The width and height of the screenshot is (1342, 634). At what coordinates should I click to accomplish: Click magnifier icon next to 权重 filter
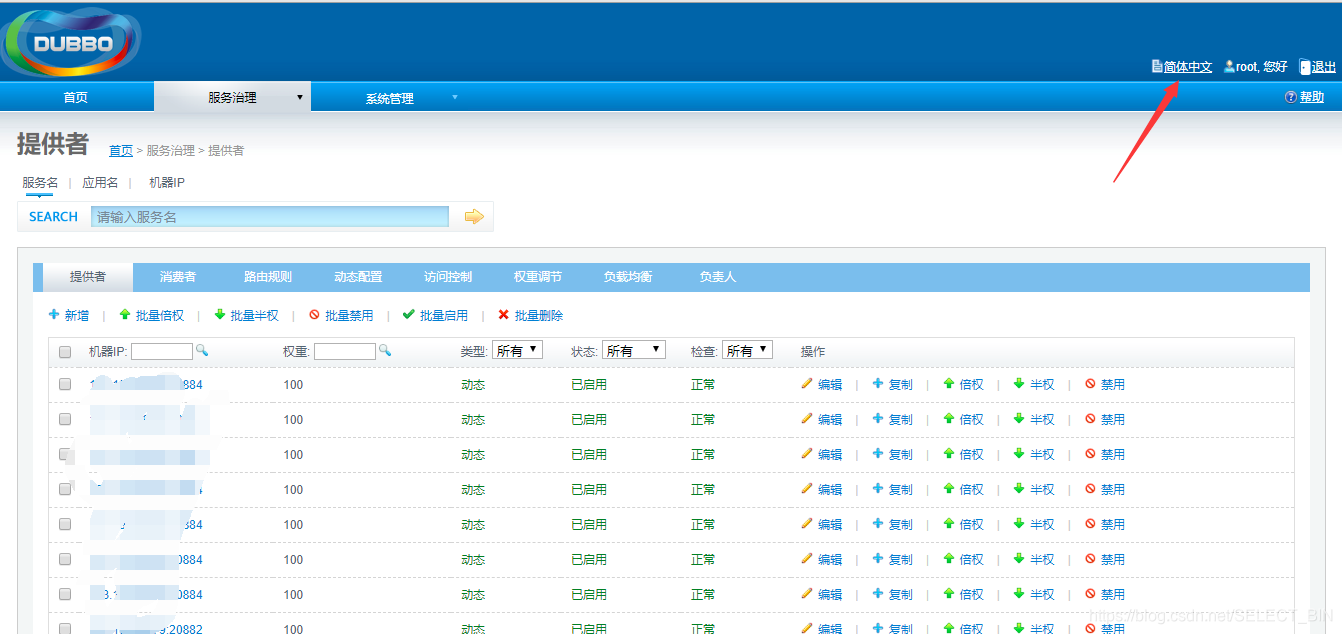point(385,350)
